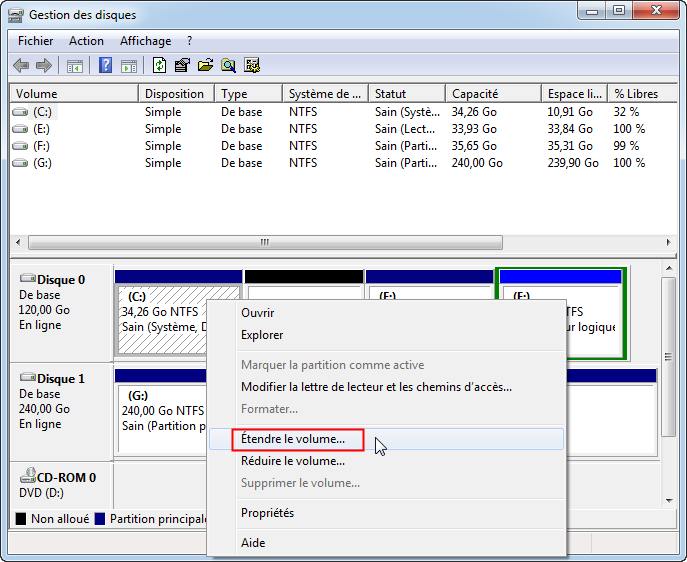Toggle the console tree pane icon
The height and width of the screenshot is (562, 687).
click(74, 66)
